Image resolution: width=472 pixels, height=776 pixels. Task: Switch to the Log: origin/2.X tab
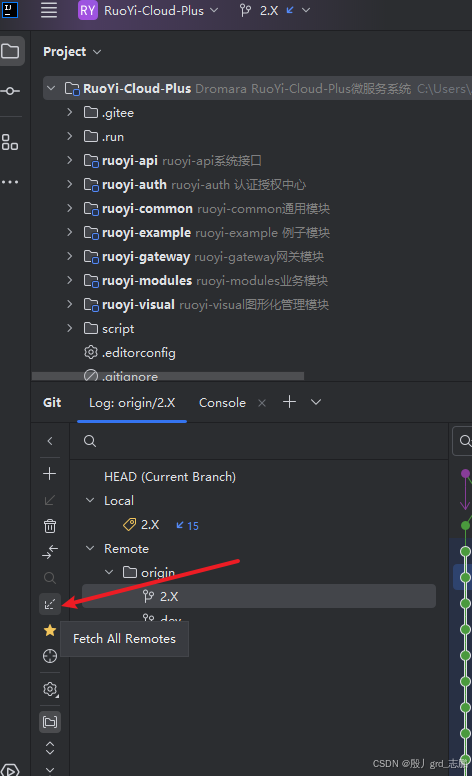132,403
